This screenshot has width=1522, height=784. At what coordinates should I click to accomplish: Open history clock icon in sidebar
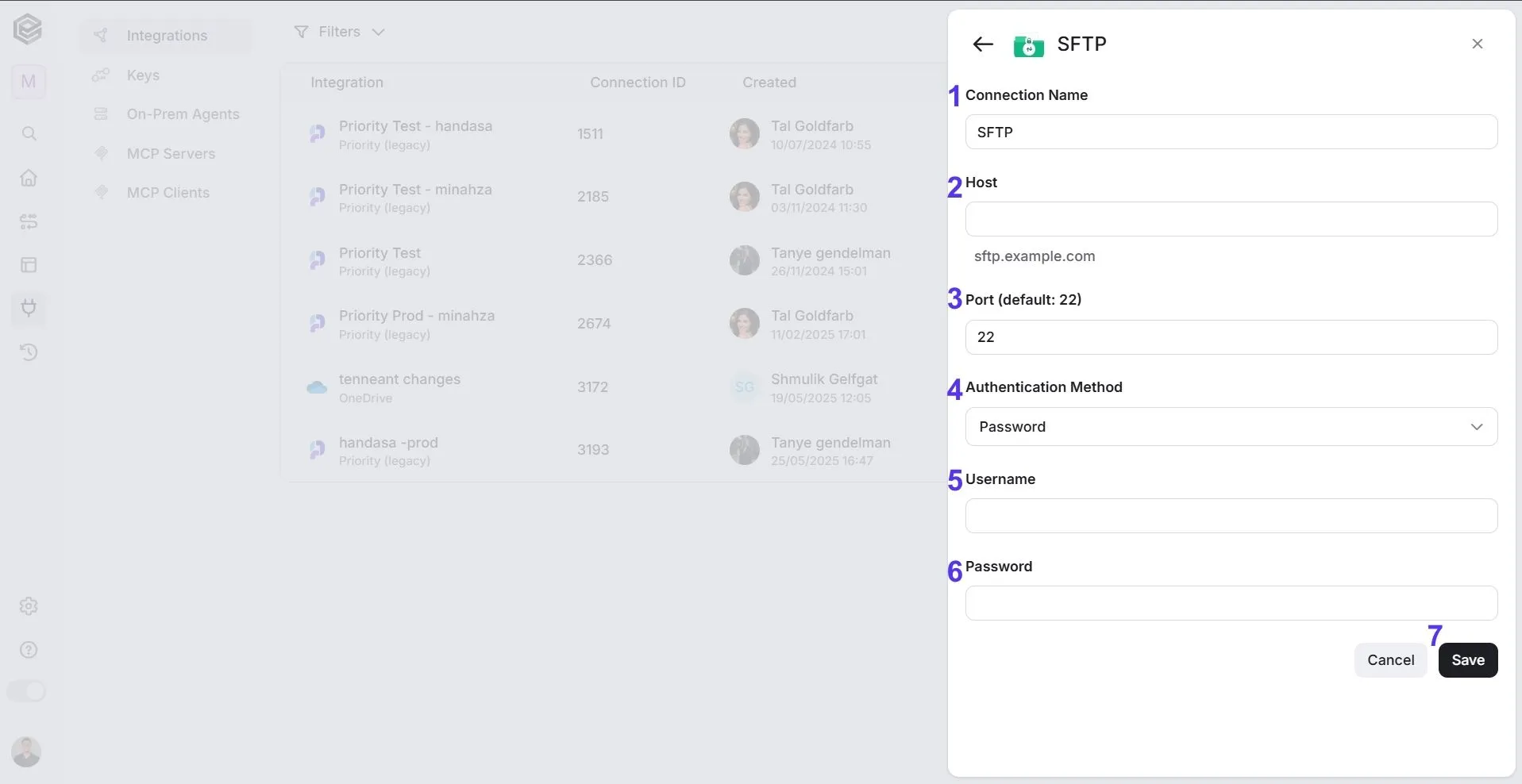tap(29, 352)
